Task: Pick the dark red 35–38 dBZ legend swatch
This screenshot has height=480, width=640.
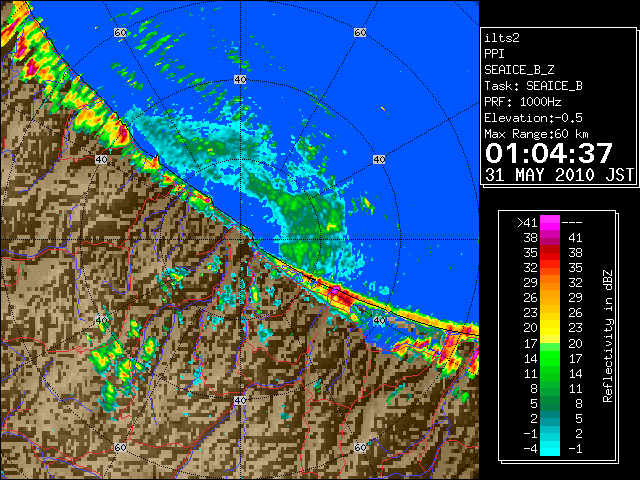Action: click(550, 253)
